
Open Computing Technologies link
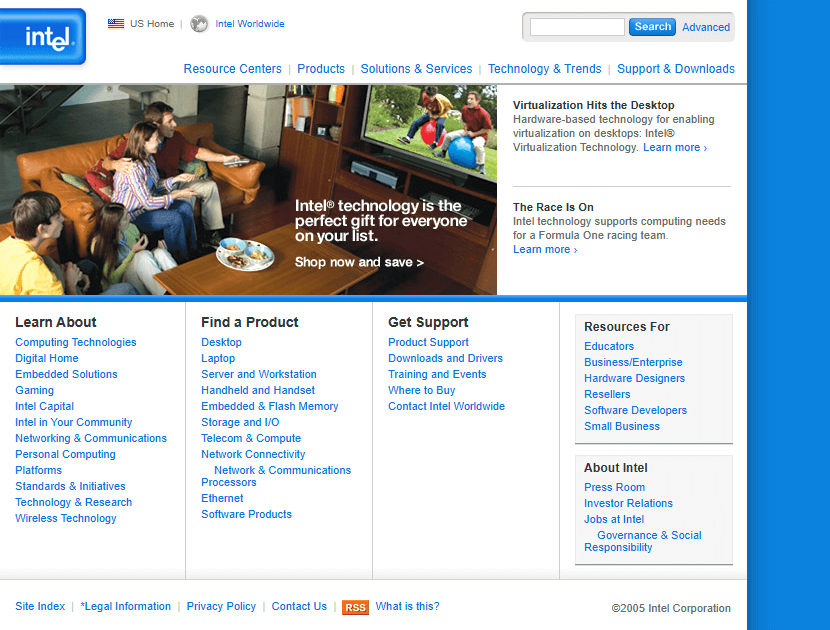[x=76, y=343]
